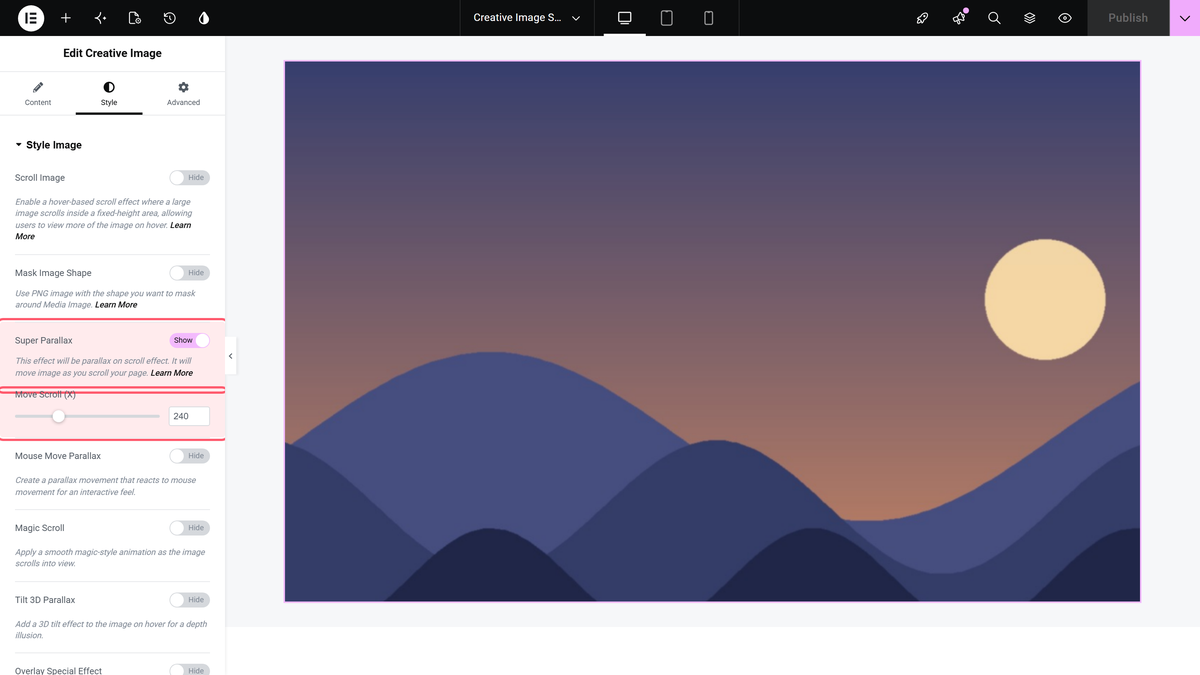
Task: Open the revision history icon
Action: tap(170, 18)
